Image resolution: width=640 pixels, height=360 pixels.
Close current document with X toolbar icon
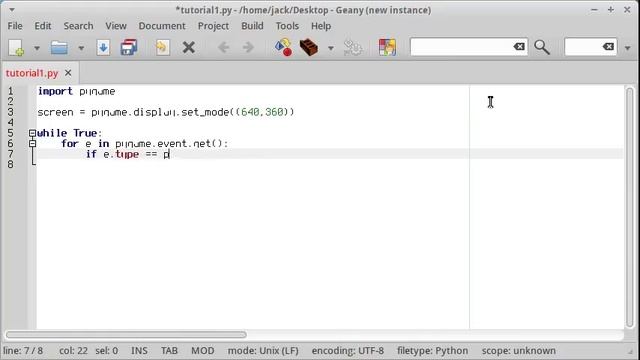[x=188, y=47]
